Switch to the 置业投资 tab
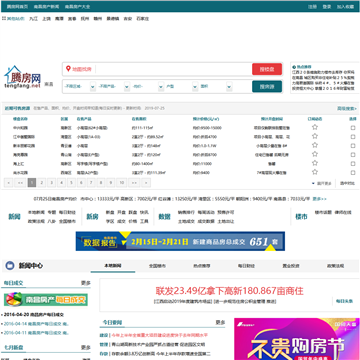The width and height of the screenshot is (360, 360). (291, 266)
